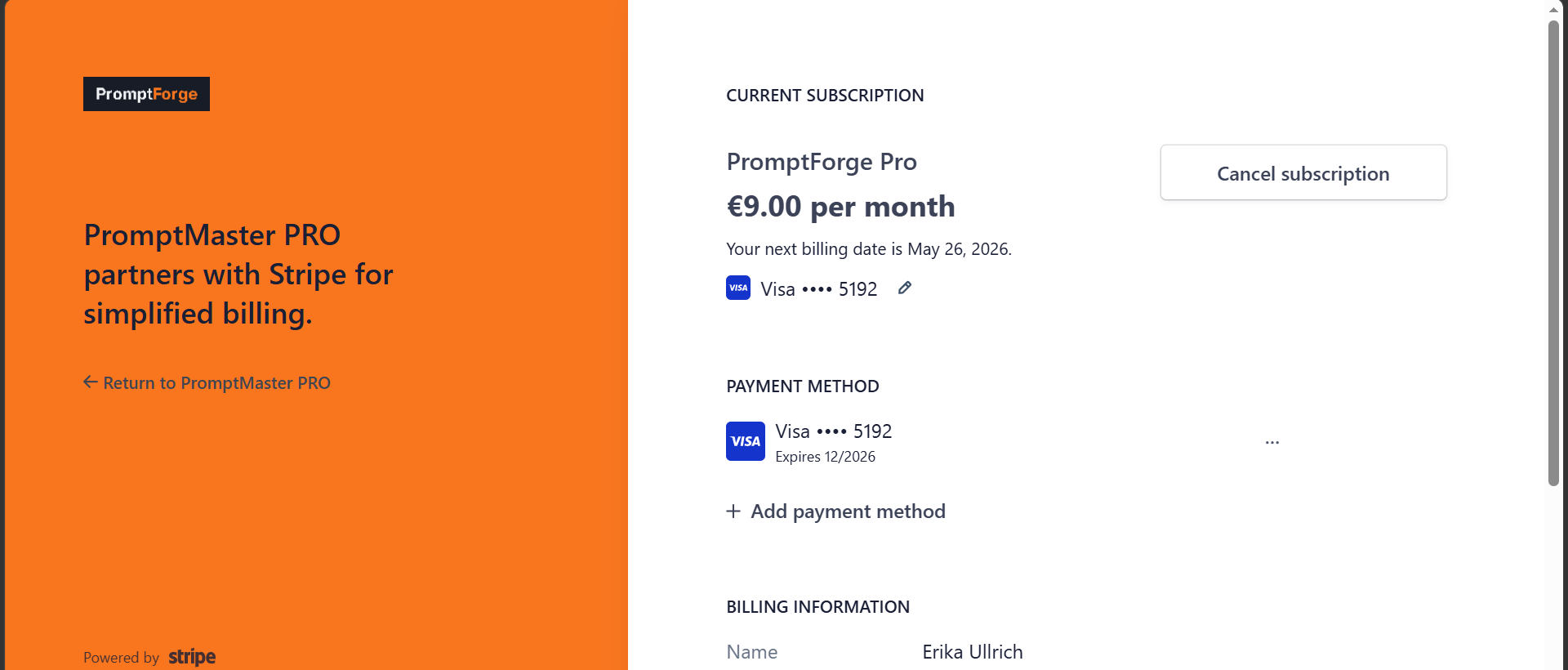The width and height of the screenshot is (1568, 670).
Task: Select the PromptForge Pro plan name
Action: pyautogui.click(x=822, y=162)
